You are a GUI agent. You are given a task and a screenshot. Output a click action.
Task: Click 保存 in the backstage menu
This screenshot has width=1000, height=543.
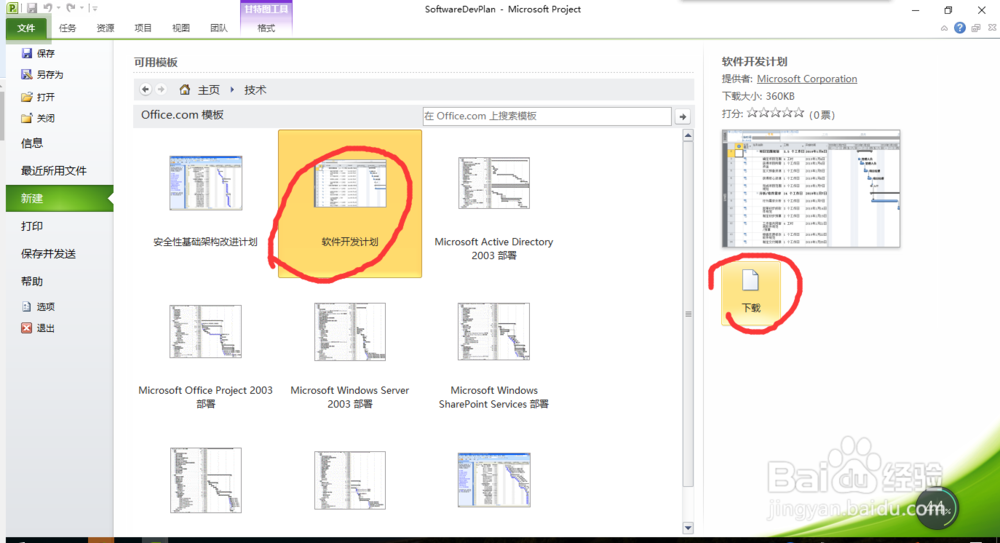pyautogui.click(x=38, y=53)
